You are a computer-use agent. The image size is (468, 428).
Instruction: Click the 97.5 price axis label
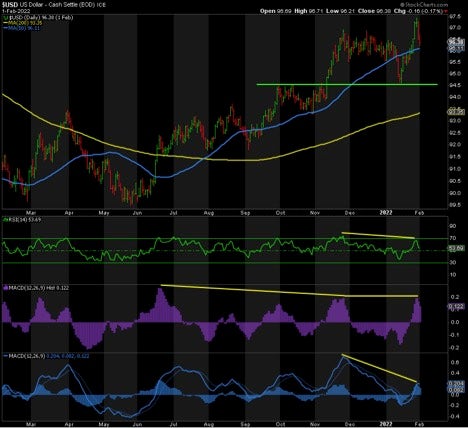pyautogui.click(x=454, y=16)
